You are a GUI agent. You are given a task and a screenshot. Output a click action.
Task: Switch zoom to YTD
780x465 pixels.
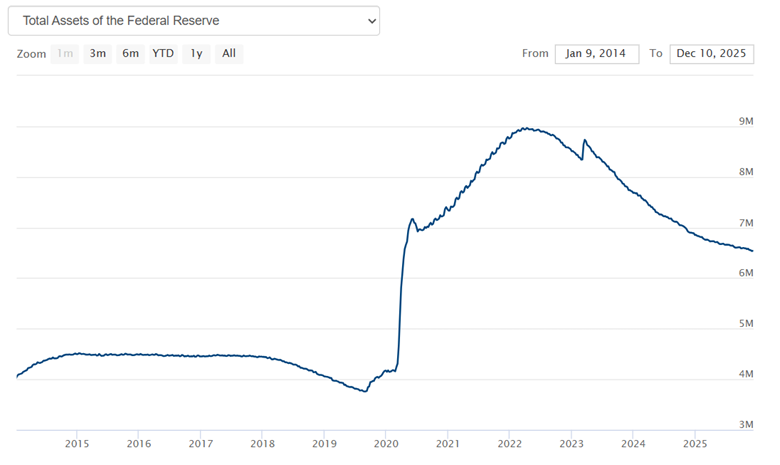tap(163, 53)
